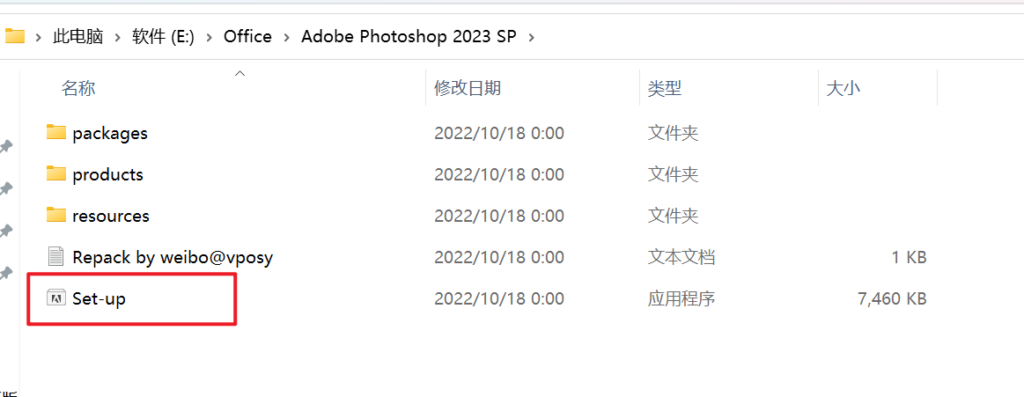This screenshot has width=1024, height=397.
Task: Expand the chevron after Office breadcrumb
Action: 287,37
